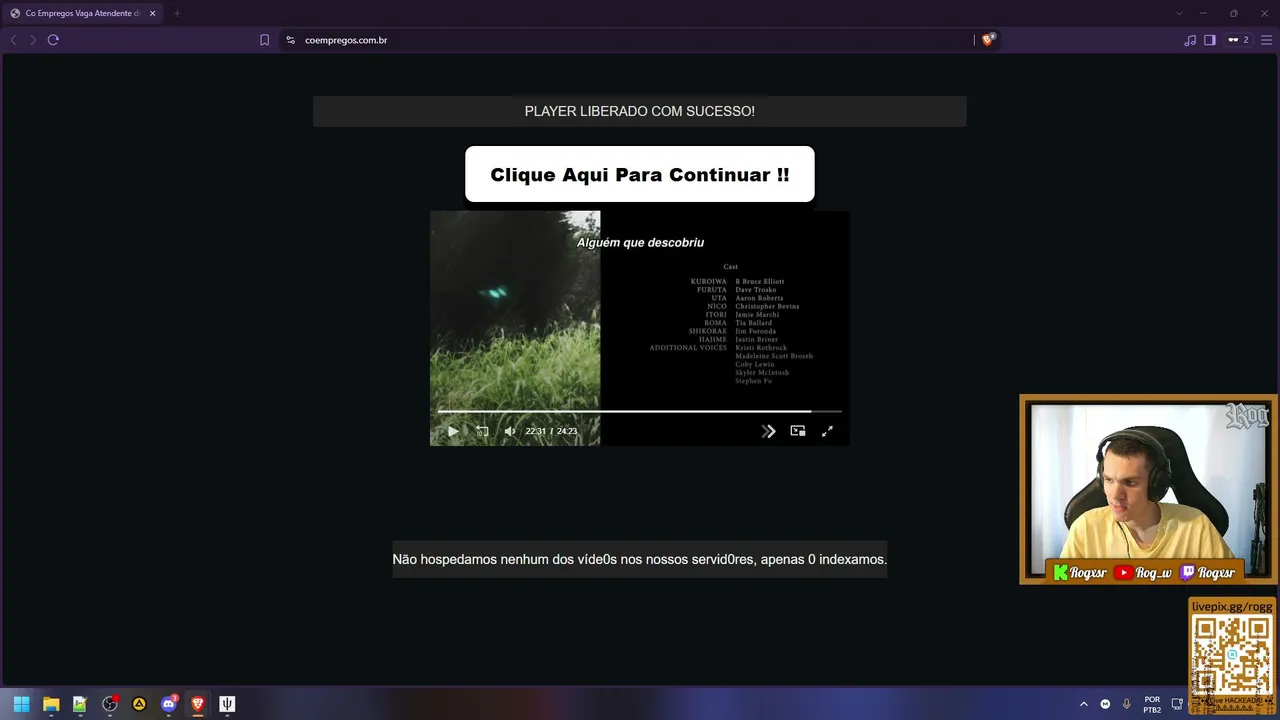Switch to Brave browser in taskbar
This screenshot has width=1280, height=720.
tap(198, 704)
